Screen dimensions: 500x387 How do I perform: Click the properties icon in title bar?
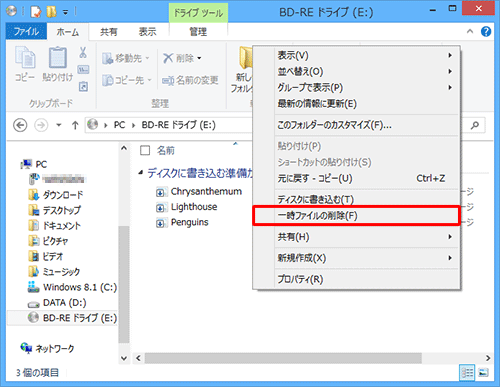coord(36,12)
